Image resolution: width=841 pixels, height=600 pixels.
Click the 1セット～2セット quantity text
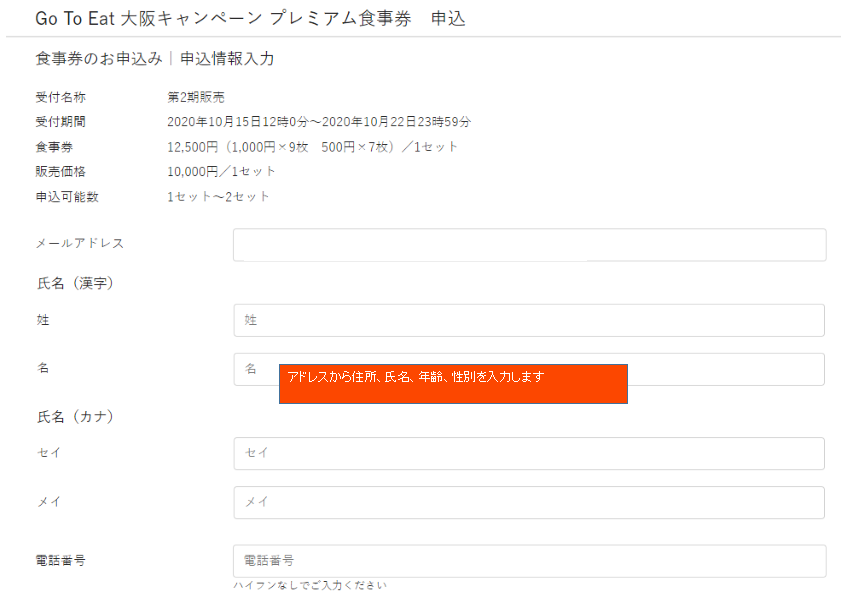218,197
